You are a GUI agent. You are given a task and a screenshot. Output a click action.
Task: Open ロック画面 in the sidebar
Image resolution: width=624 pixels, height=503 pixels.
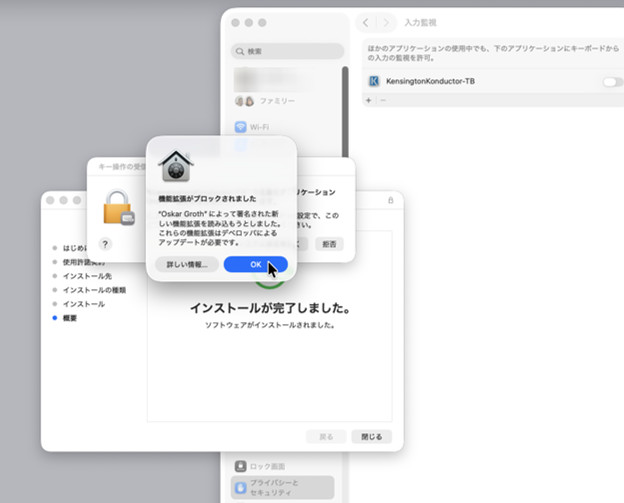click(x=263, y=466)
